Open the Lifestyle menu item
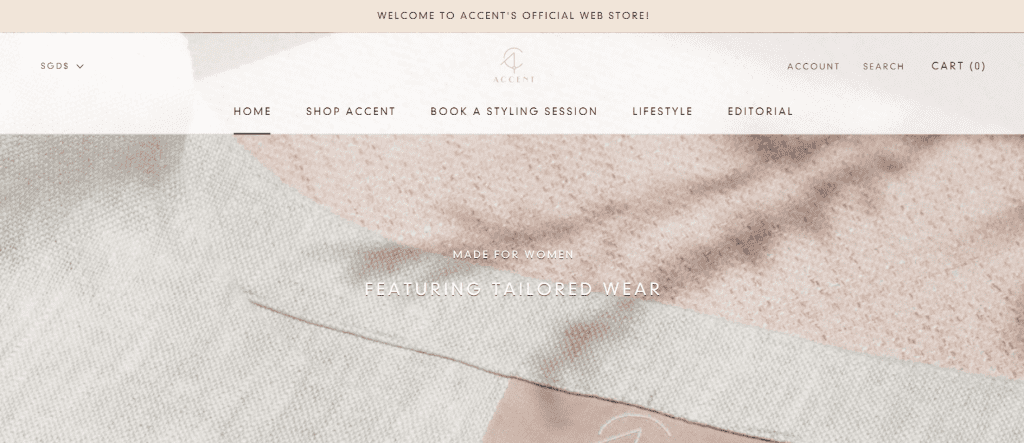 tap(662, 111)
